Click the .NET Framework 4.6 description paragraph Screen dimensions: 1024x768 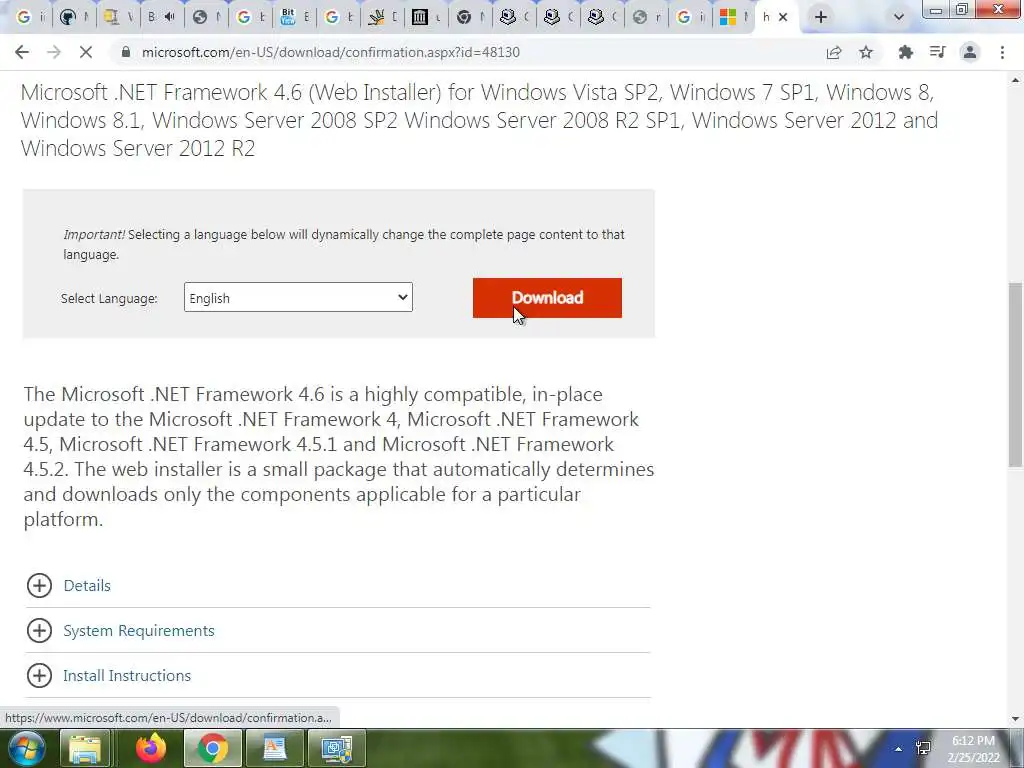[x=339, y=456]
